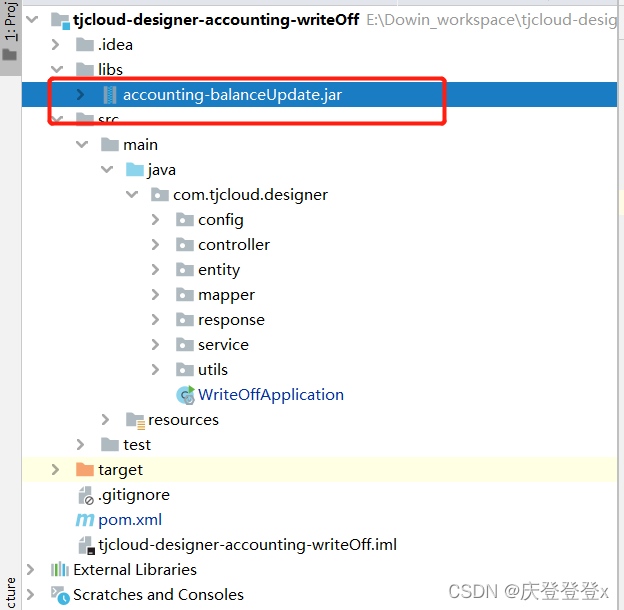Select tjcloud-designer-accounting-writeOff.iml file name

[248, 545]
